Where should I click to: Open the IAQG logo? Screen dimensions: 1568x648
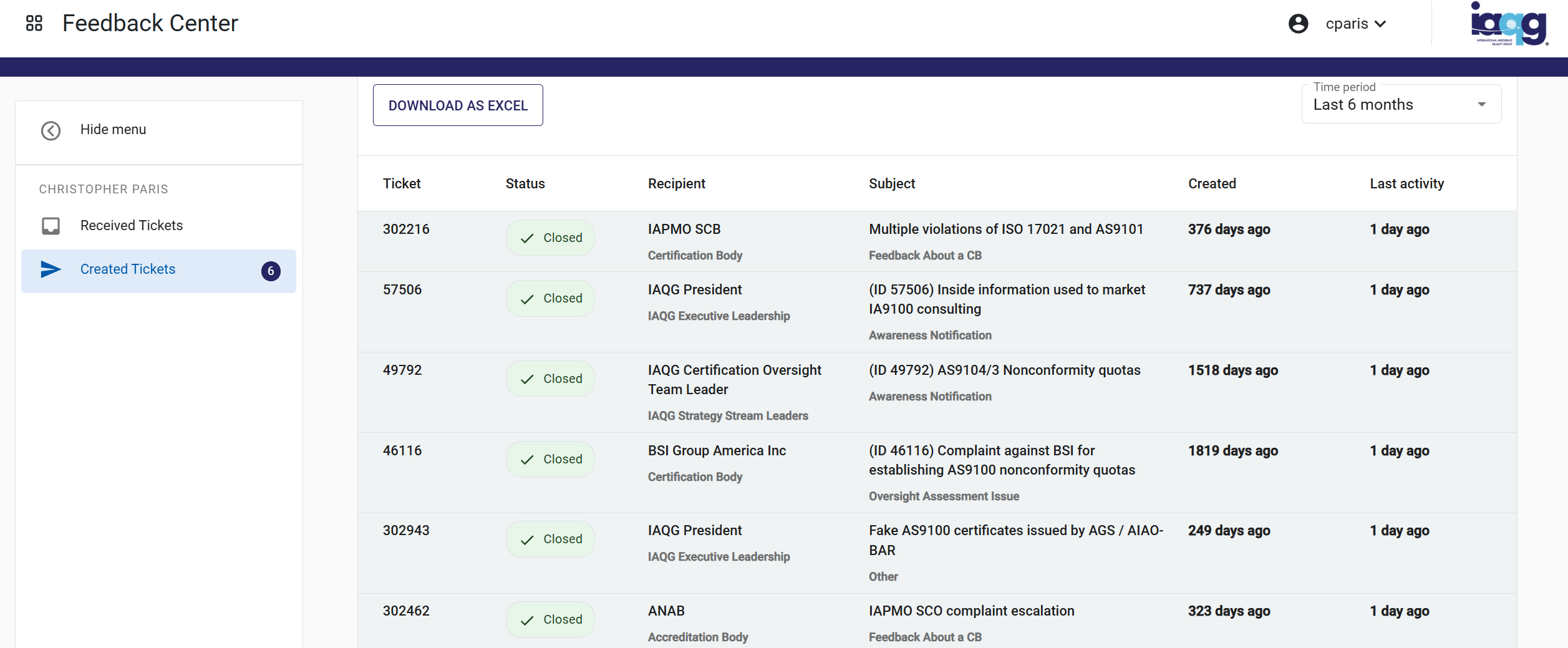tap(1510, 24)
